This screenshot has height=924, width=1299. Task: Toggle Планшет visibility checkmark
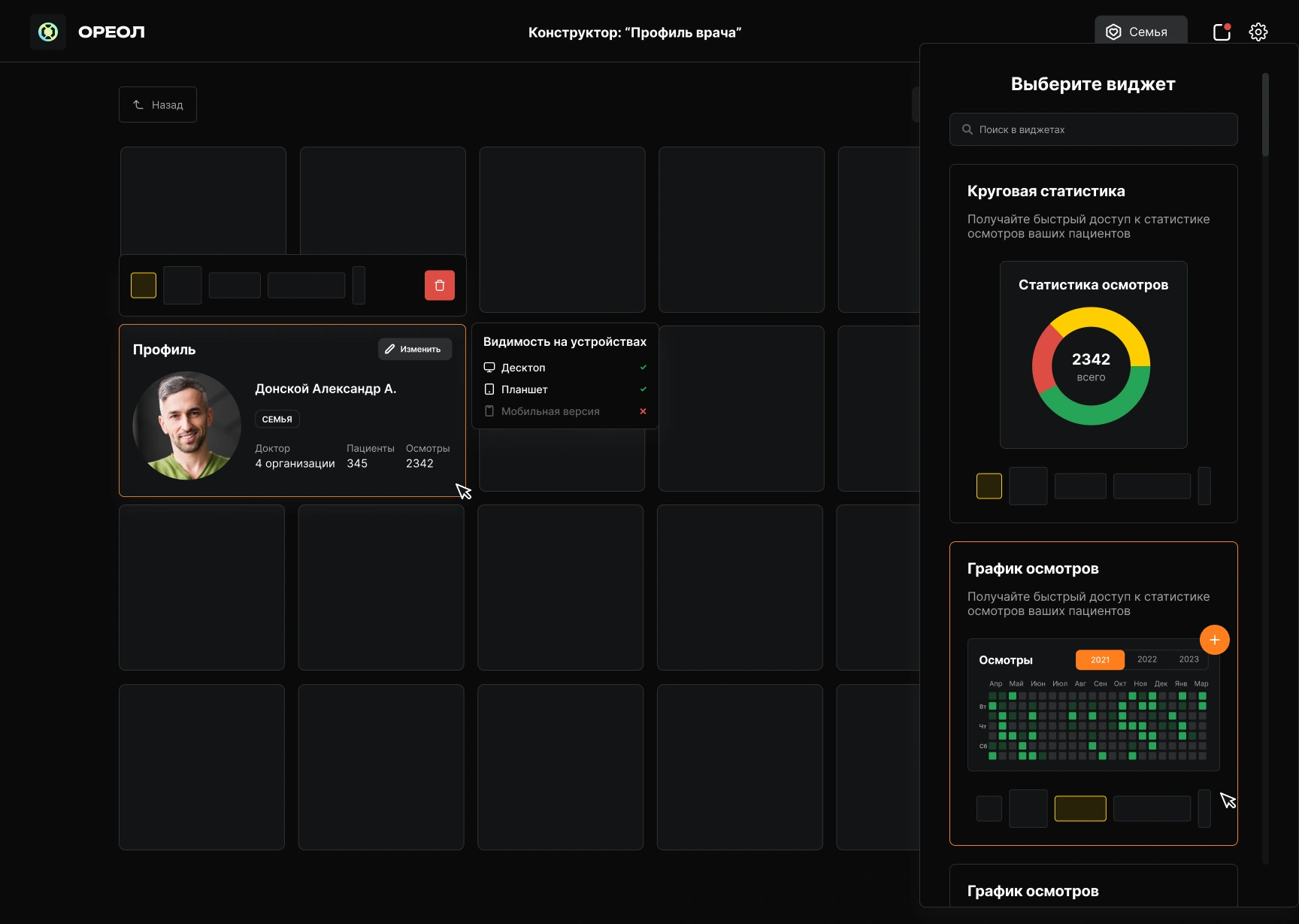point(643,389)
